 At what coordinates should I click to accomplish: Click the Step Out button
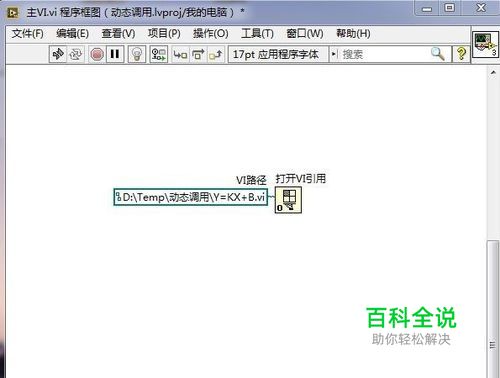(x=216, y=54)
